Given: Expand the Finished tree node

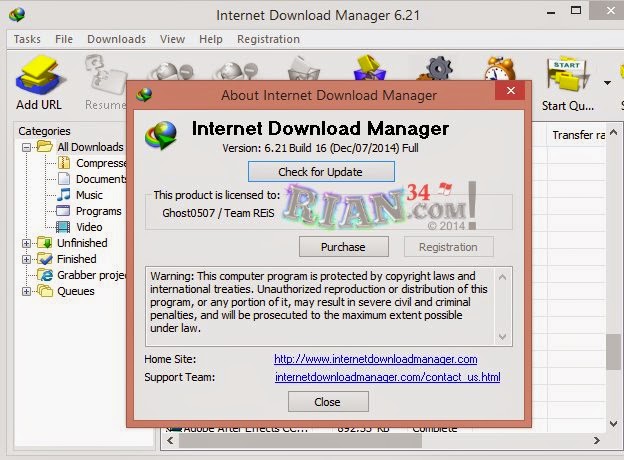Looking at the screenshot, I should click(x=26, y=259).
